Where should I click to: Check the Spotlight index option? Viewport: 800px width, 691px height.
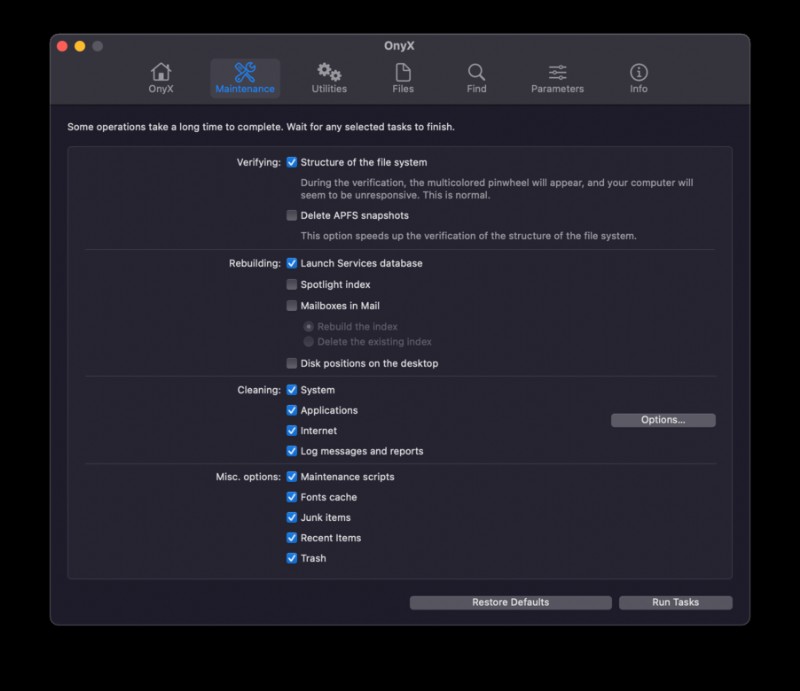pos(292,284)
